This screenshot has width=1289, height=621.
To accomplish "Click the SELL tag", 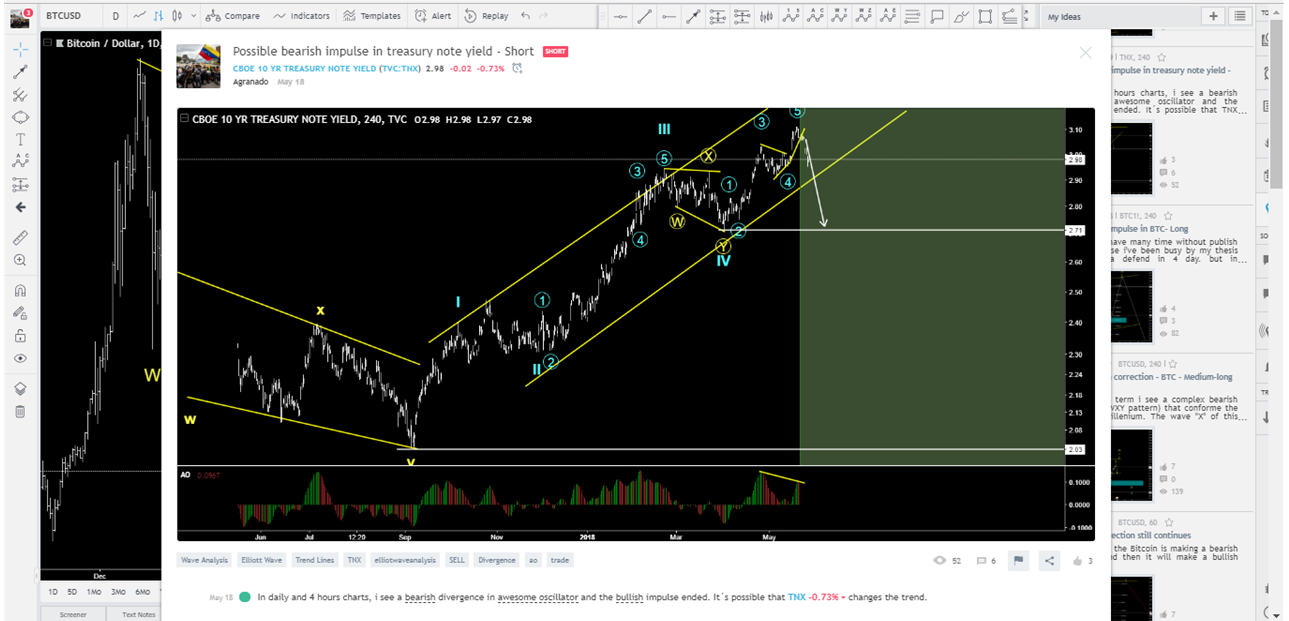I will coord(457,560).
